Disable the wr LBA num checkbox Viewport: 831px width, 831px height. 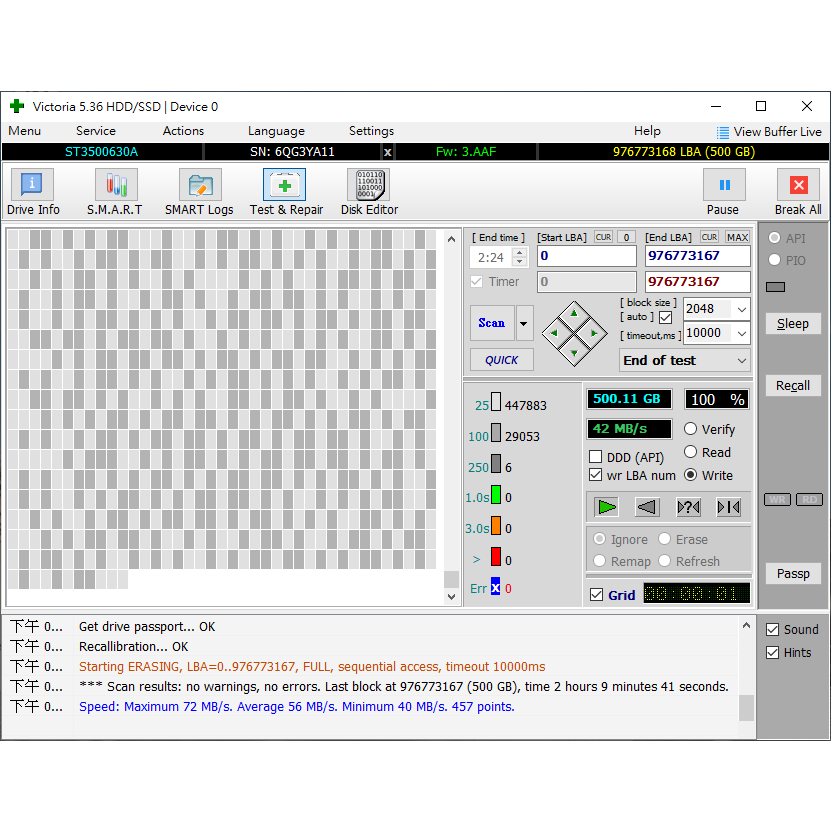[596, 476]
